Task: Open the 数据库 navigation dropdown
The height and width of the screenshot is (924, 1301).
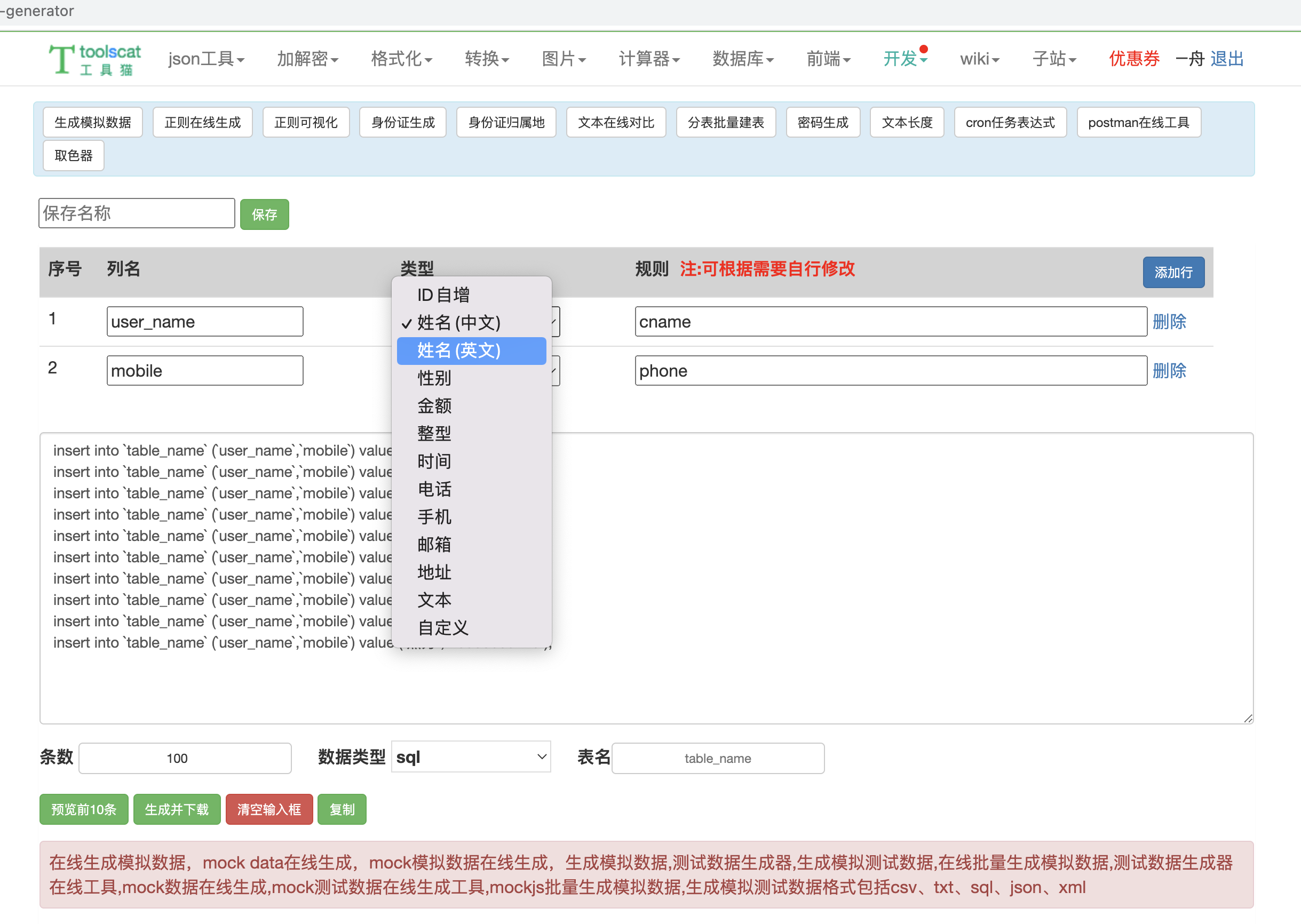Action: point(742,59)
